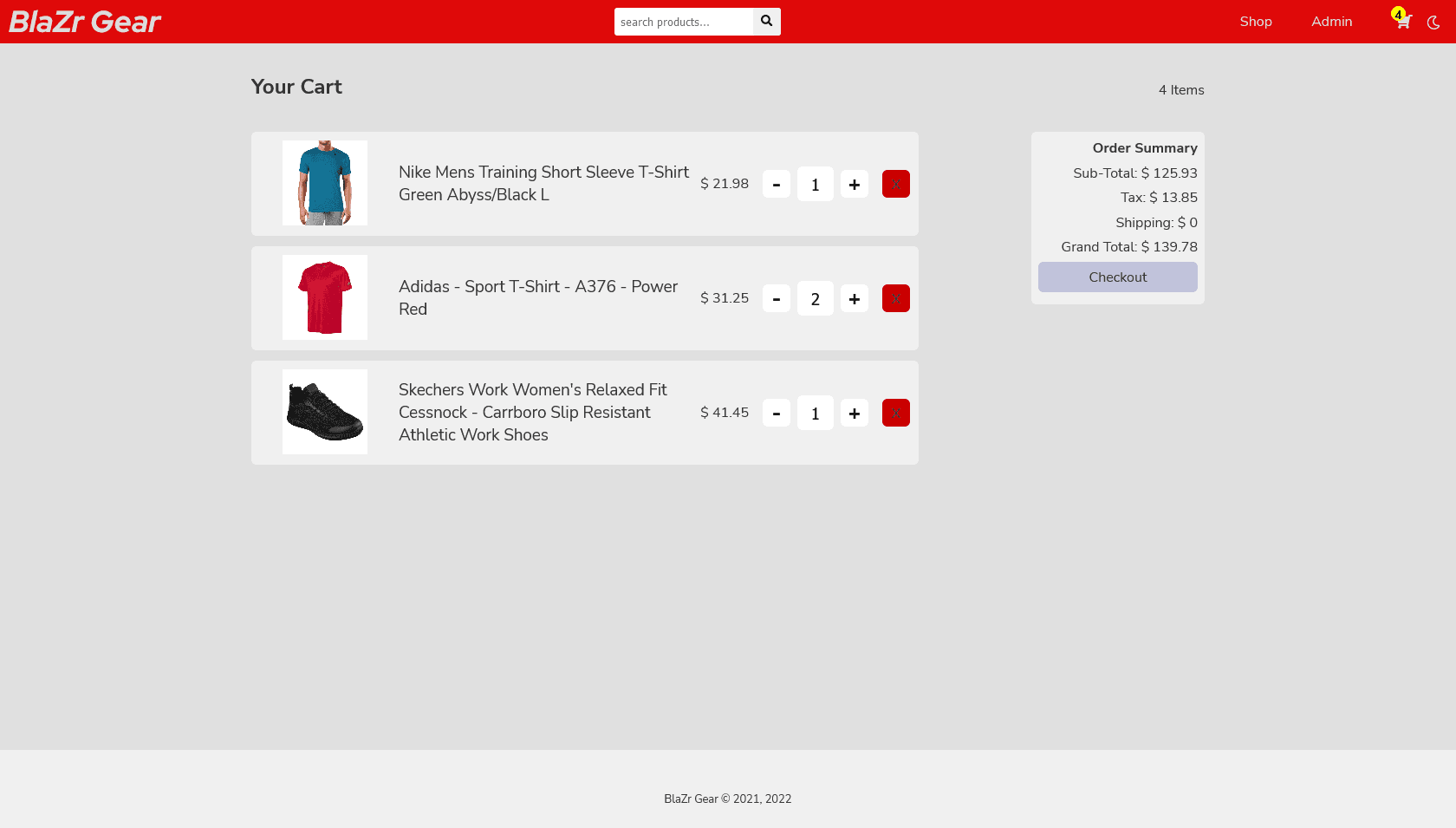1456x828 pixels.
Task: Select the Sub-Total $ 125.93 text
Action: 1135,173
